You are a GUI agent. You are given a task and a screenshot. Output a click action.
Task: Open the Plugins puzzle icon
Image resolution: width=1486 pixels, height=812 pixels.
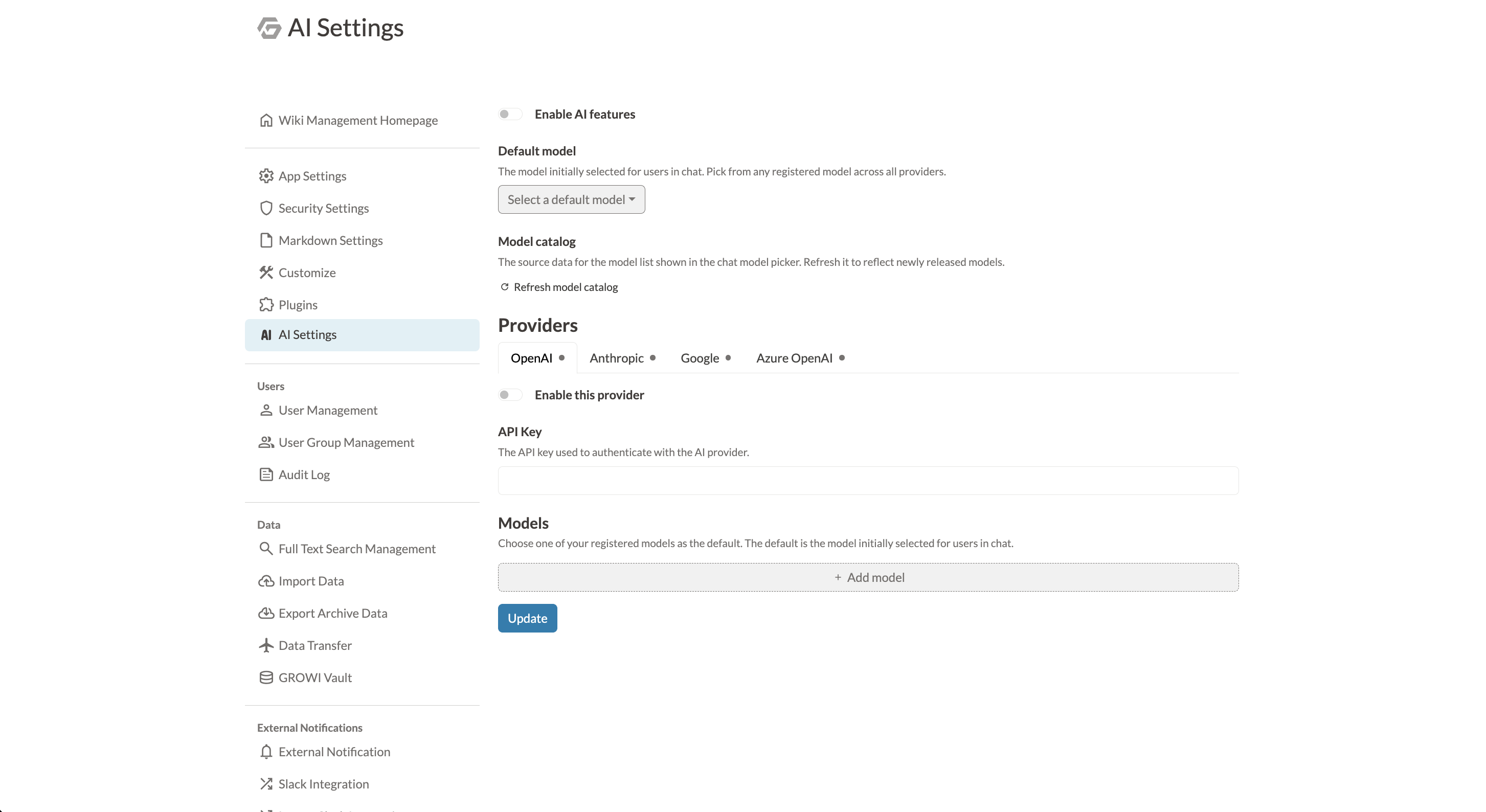click(x=266, y=305)
